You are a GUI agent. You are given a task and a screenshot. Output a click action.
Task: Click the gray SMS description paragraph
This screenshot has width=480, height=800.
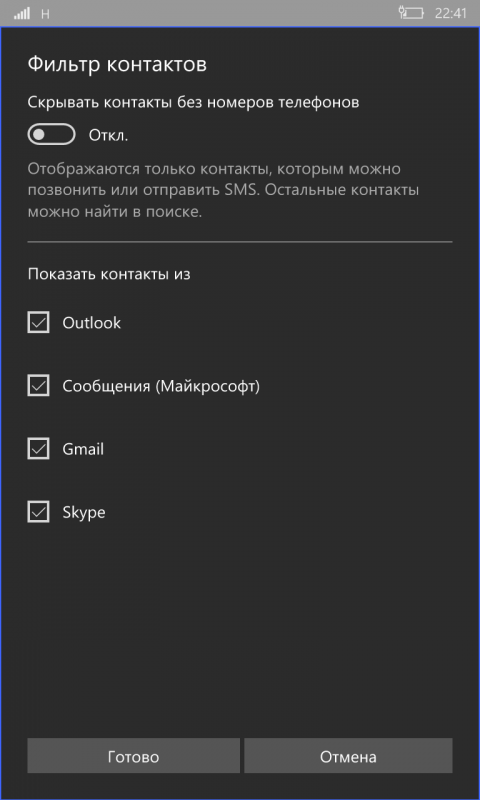[x=223, y=190]
